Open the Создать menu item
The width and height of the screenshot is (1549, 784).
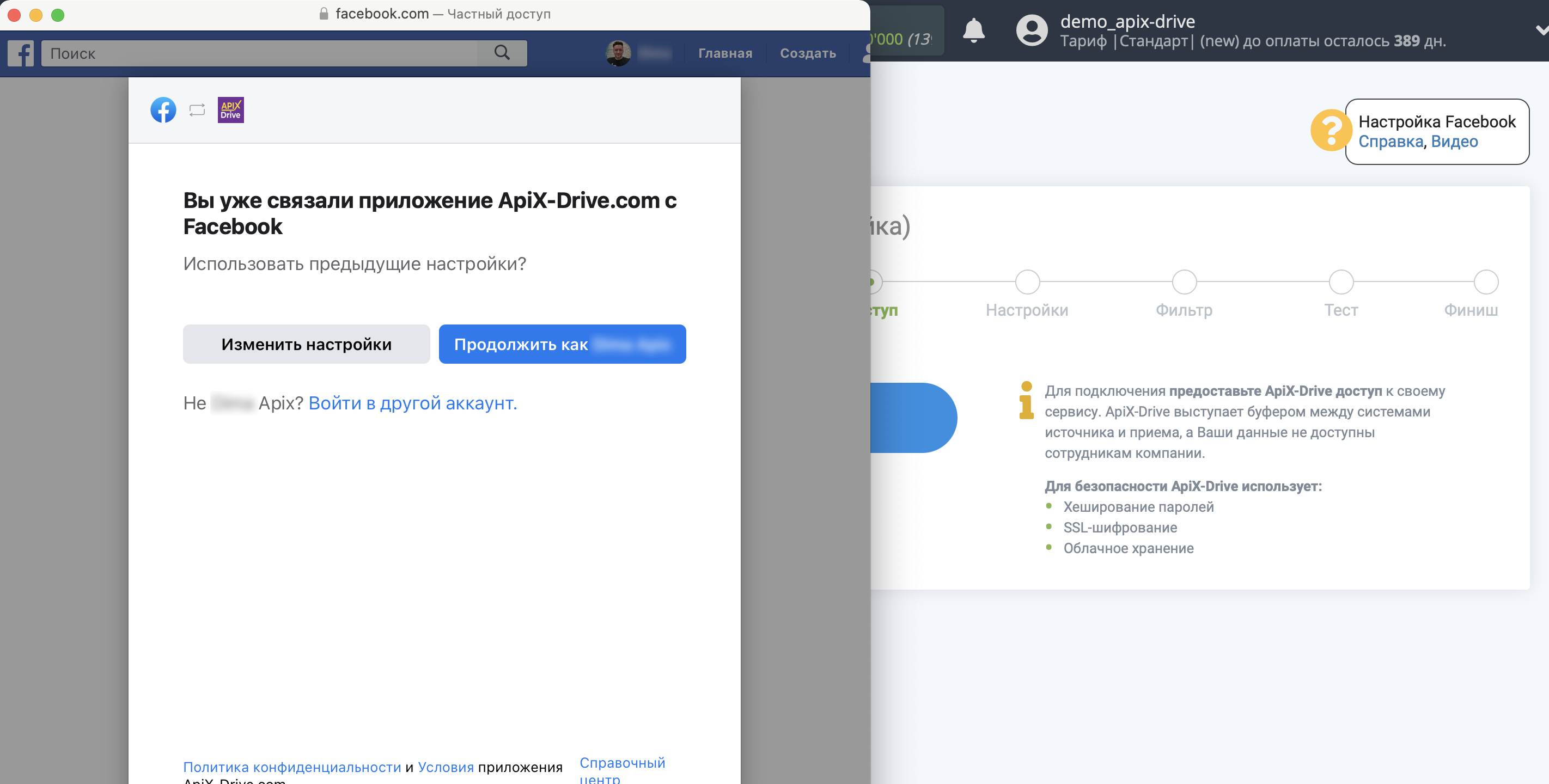[808, 53]
